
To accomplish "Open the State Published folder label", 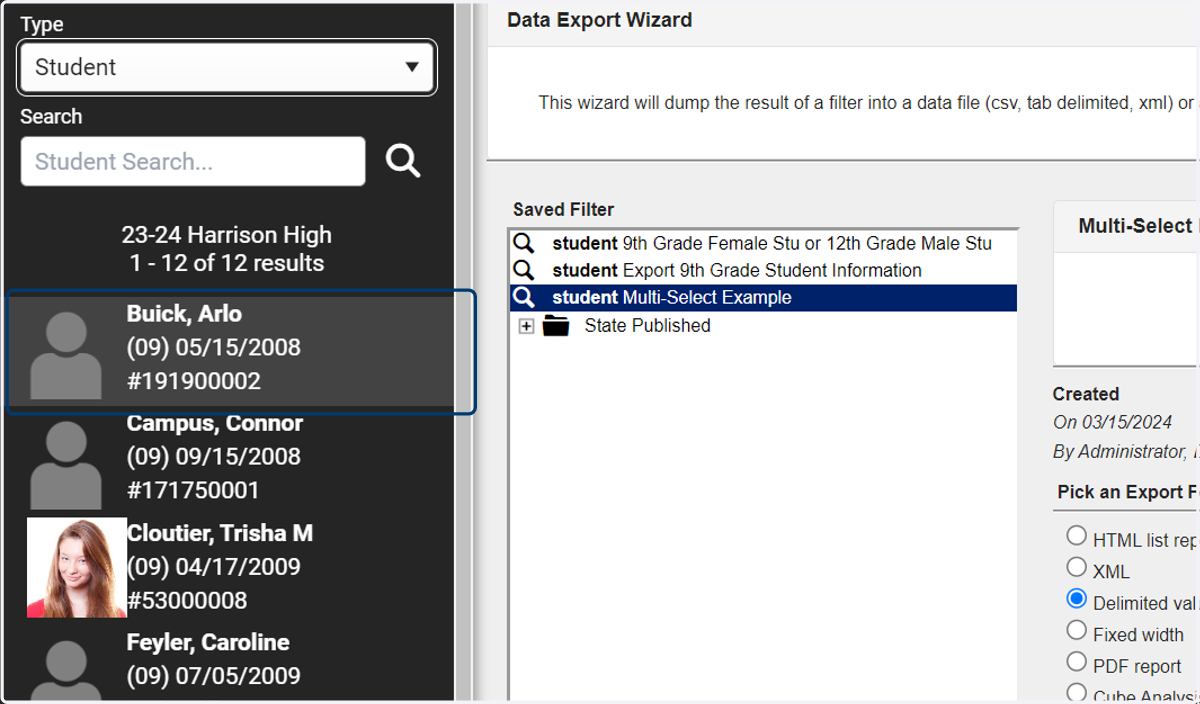I will [x=647, y=326].
